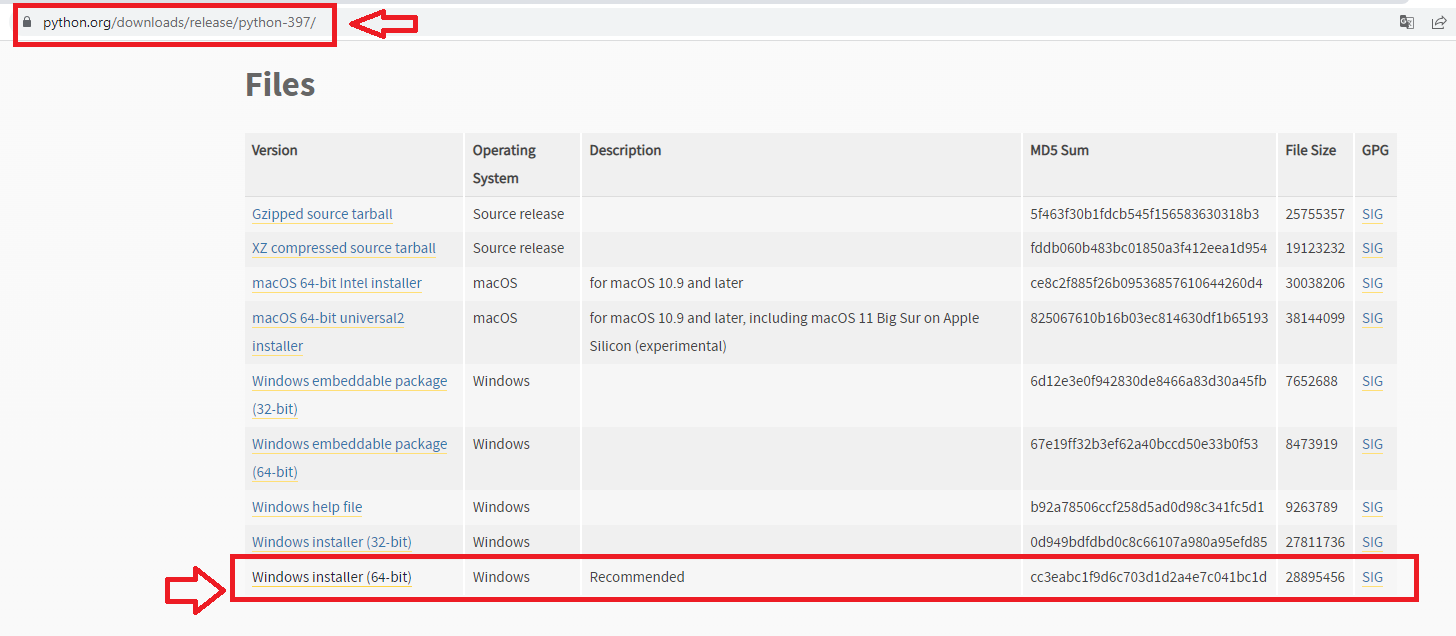Click MD5 sum ce8c2f885f26b09536857610644260d4

pyautogui.click(x=1146, y=283)
